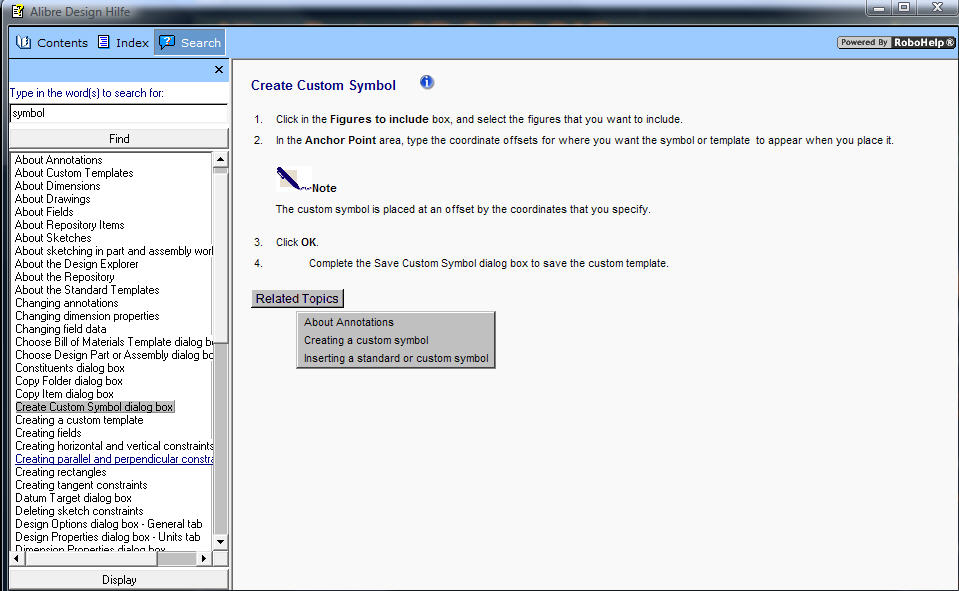Open the Related Topics button
Image resolution: width=959 pixels, height=591 pixels.
point(297,299)
